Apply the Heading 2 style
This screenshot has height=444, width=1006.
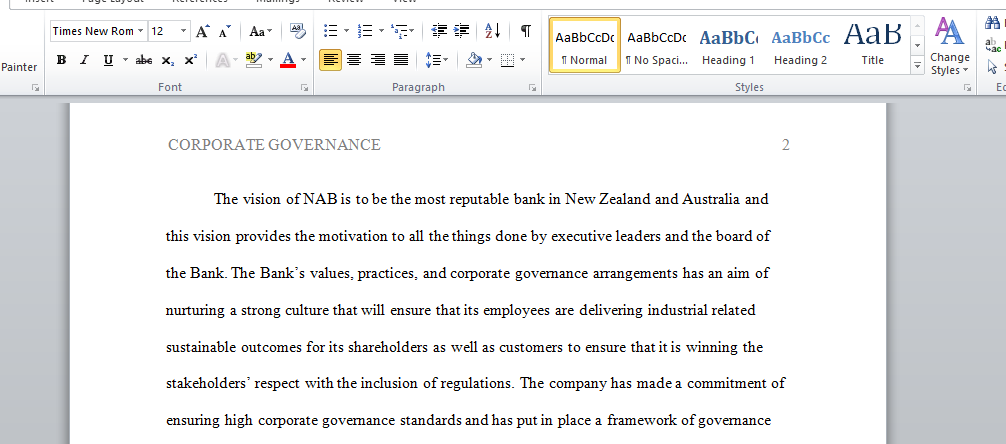[x=800, y=45]
